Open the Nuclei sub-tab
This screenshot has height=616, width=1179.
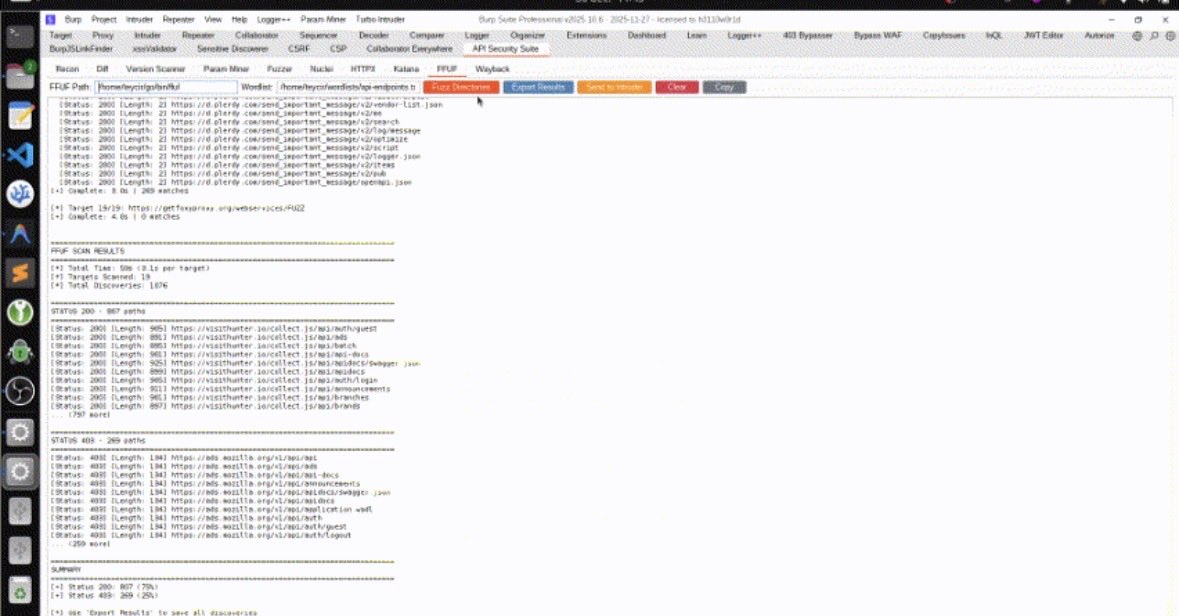[321, 68]
